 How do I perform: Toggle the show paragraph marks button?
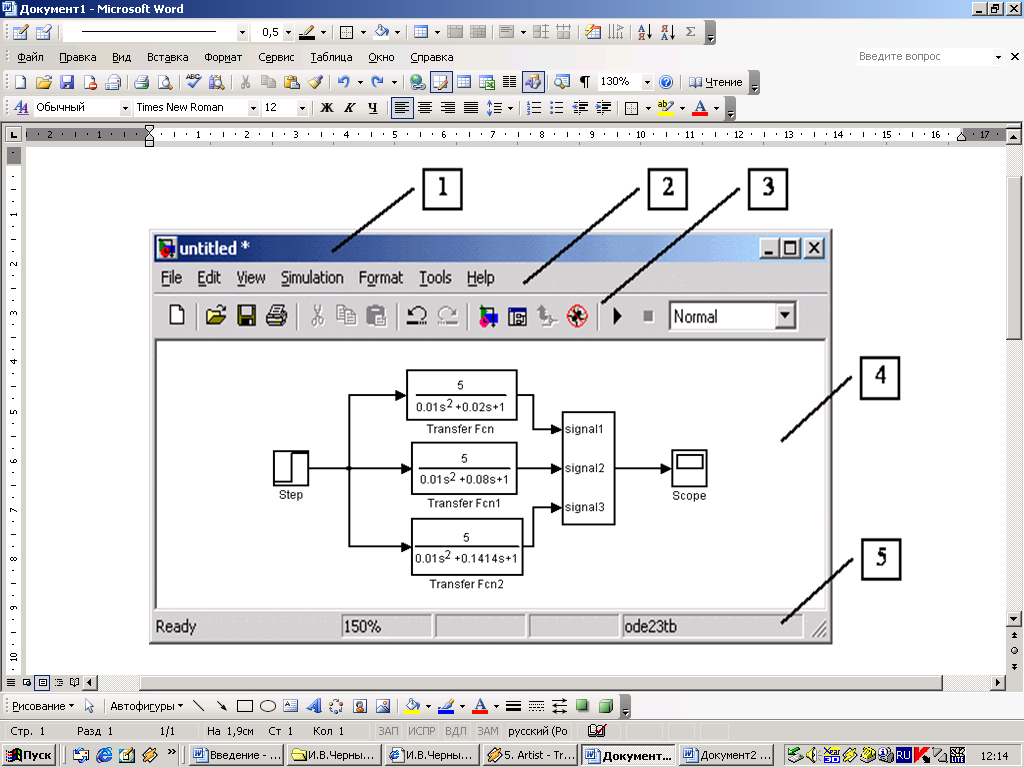click(585, 82)
